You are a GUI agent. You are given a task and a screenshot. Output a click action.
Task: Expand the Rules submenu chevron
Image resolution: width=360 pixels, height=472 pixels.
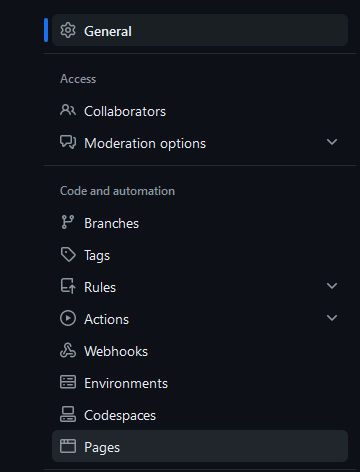click(332, 286)
